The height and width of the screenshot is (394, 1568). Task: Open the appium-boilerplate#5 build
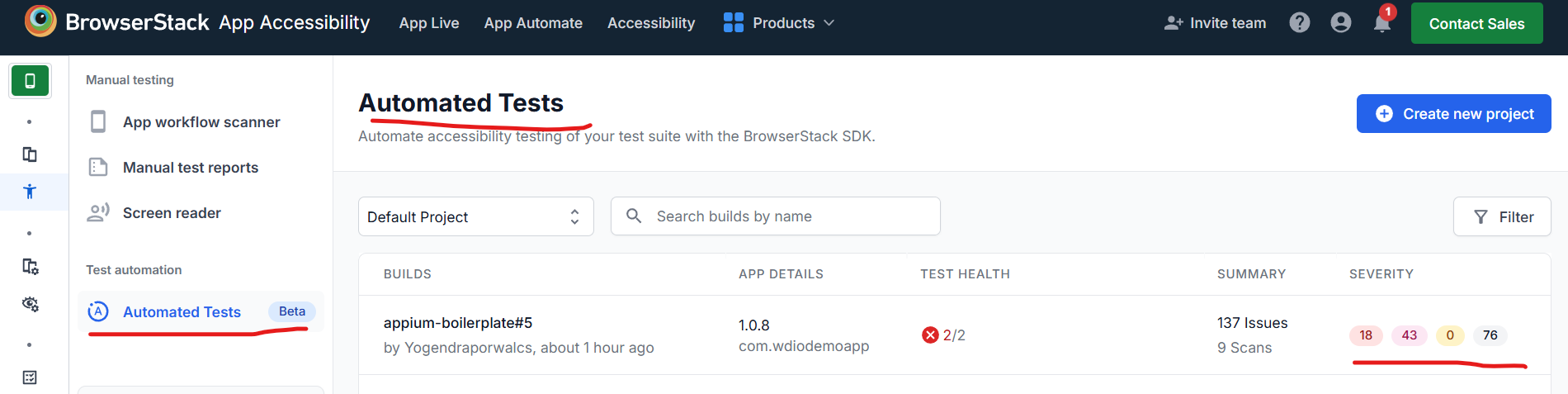coord(458,323)
